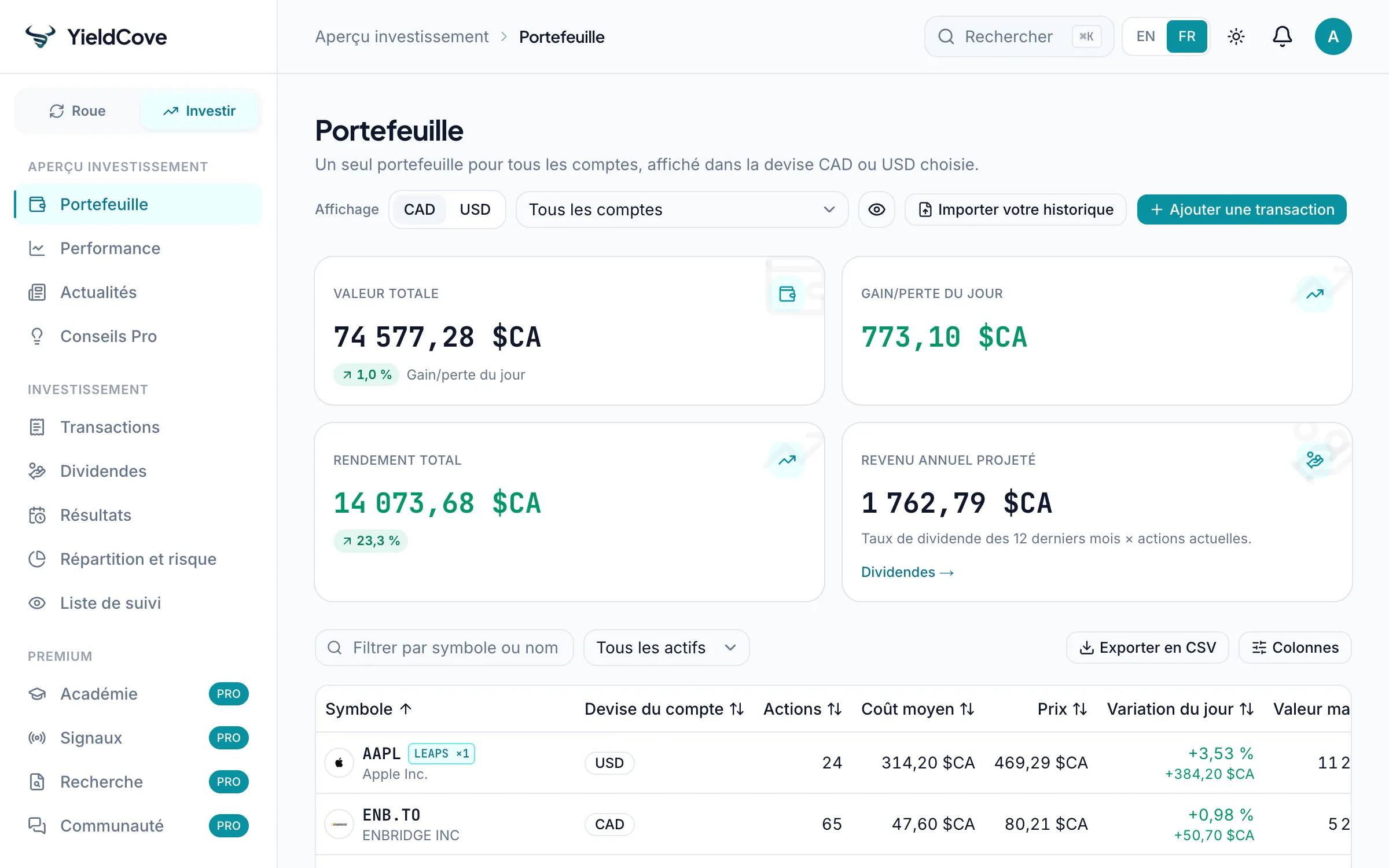Viewport: 1389px width, 868px height.
Task: Click the Signaux radio-wave icon
Action: [37, 738]
